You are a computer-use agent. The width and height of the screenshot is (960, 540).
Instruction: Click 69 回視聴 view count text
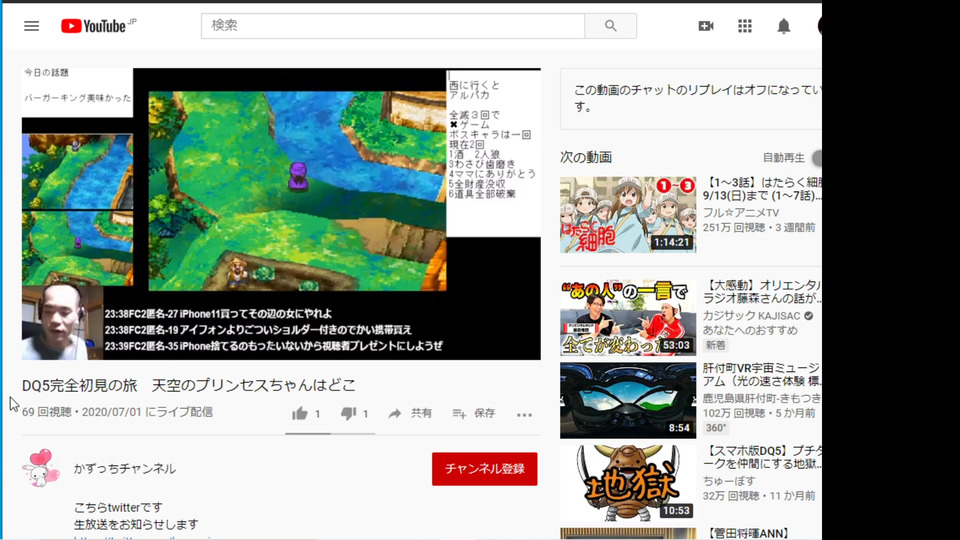point(47,412)
